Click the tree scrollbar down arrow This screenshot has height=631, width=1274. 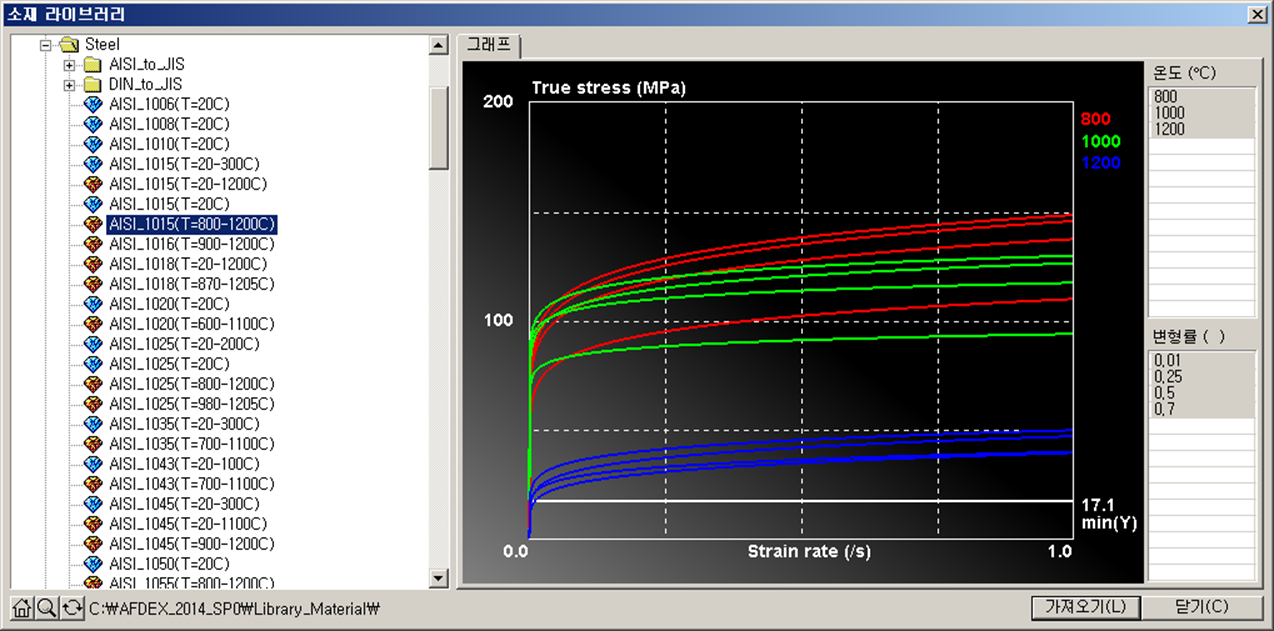point(438,577)
